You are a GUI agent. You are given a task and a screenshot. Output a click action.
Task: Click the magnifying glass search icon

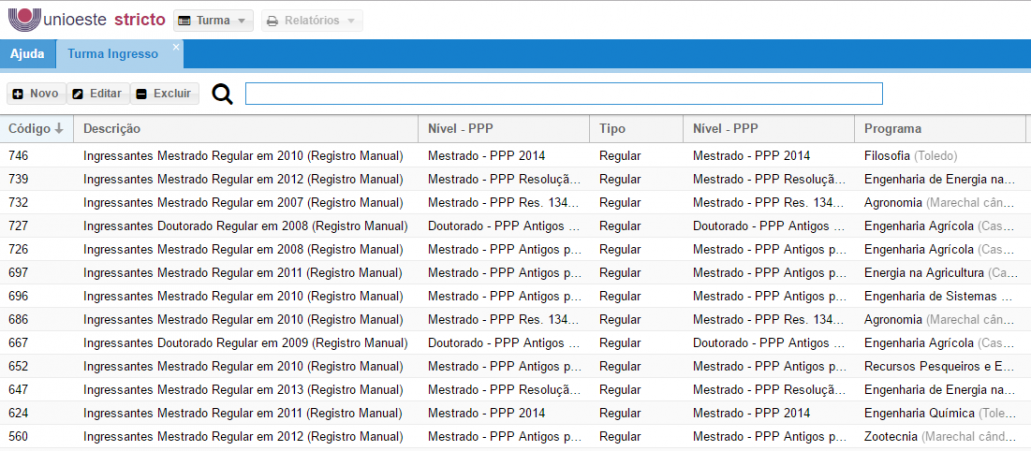click(222, 94)
